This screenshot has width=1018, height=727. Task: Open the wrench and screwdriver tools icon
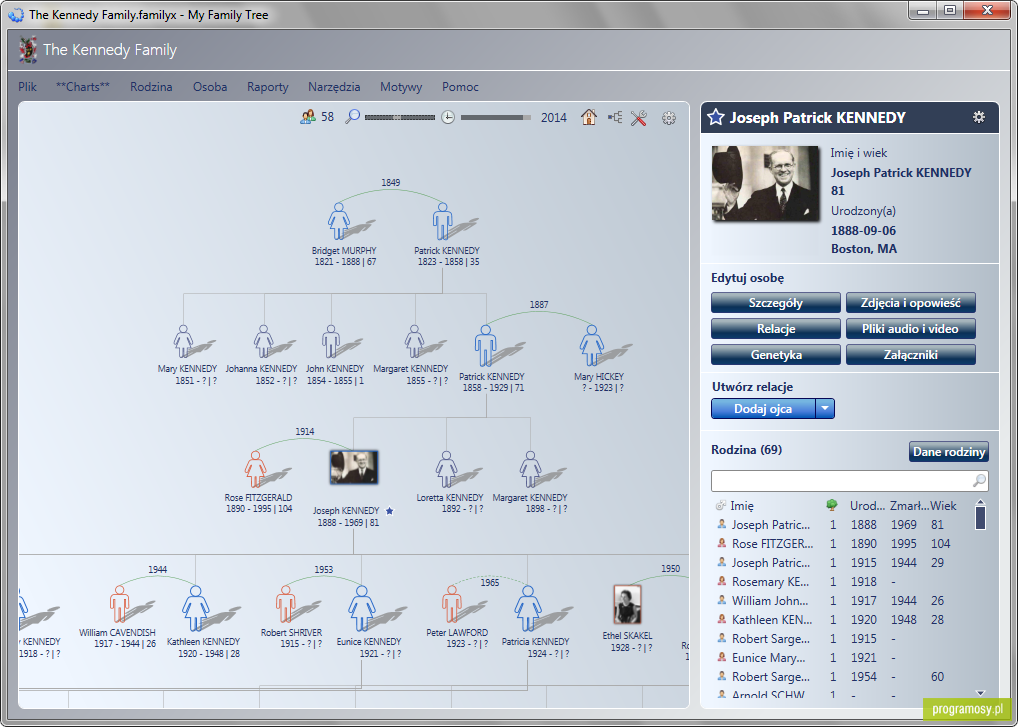639,117
